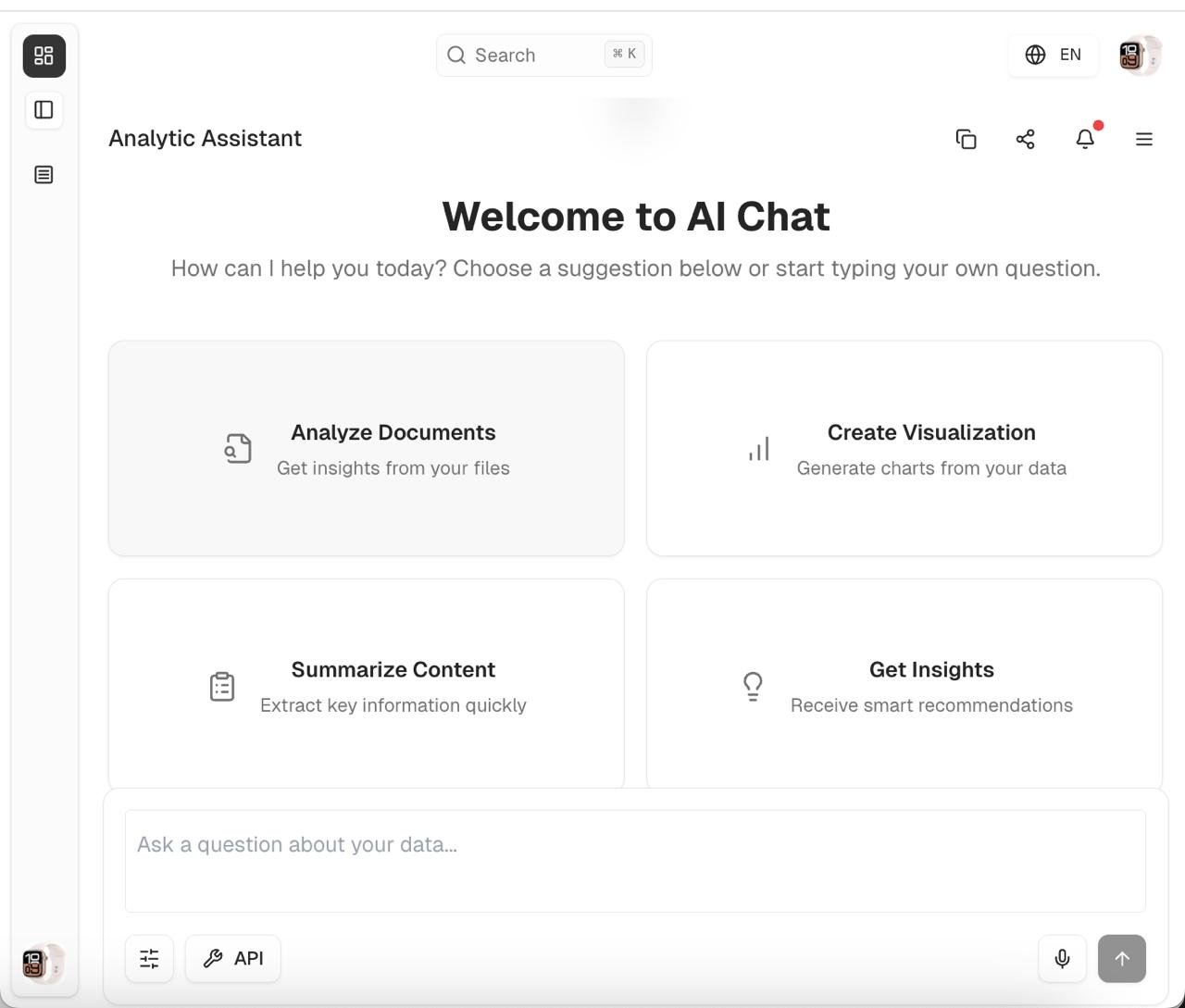Select the Analyze Documents suggestion card
This screenshot has width=1185, height=1008.
point(367,448)
